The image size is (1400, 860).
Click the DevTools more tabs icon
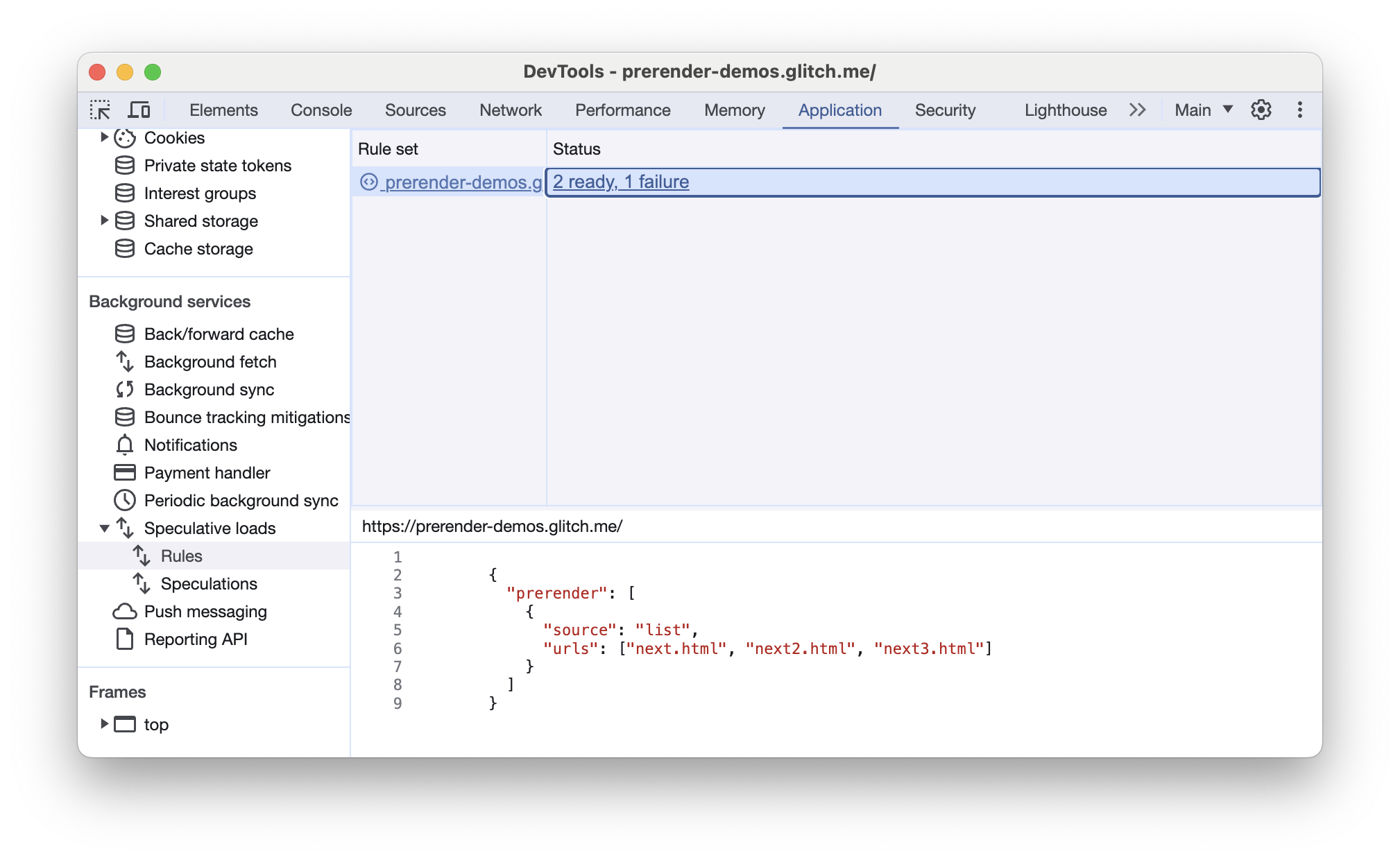tap(1137, 109)
